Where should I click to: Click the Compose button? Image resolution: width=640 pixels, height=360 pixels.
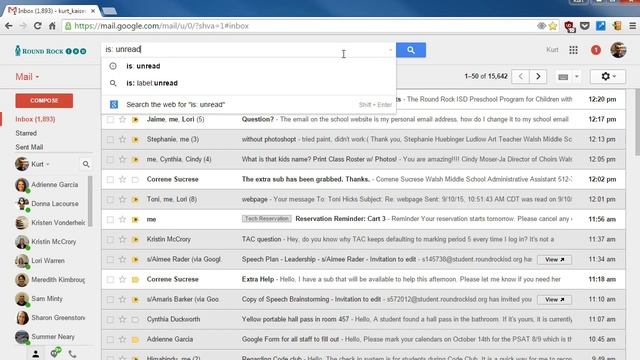click(44, 100)
